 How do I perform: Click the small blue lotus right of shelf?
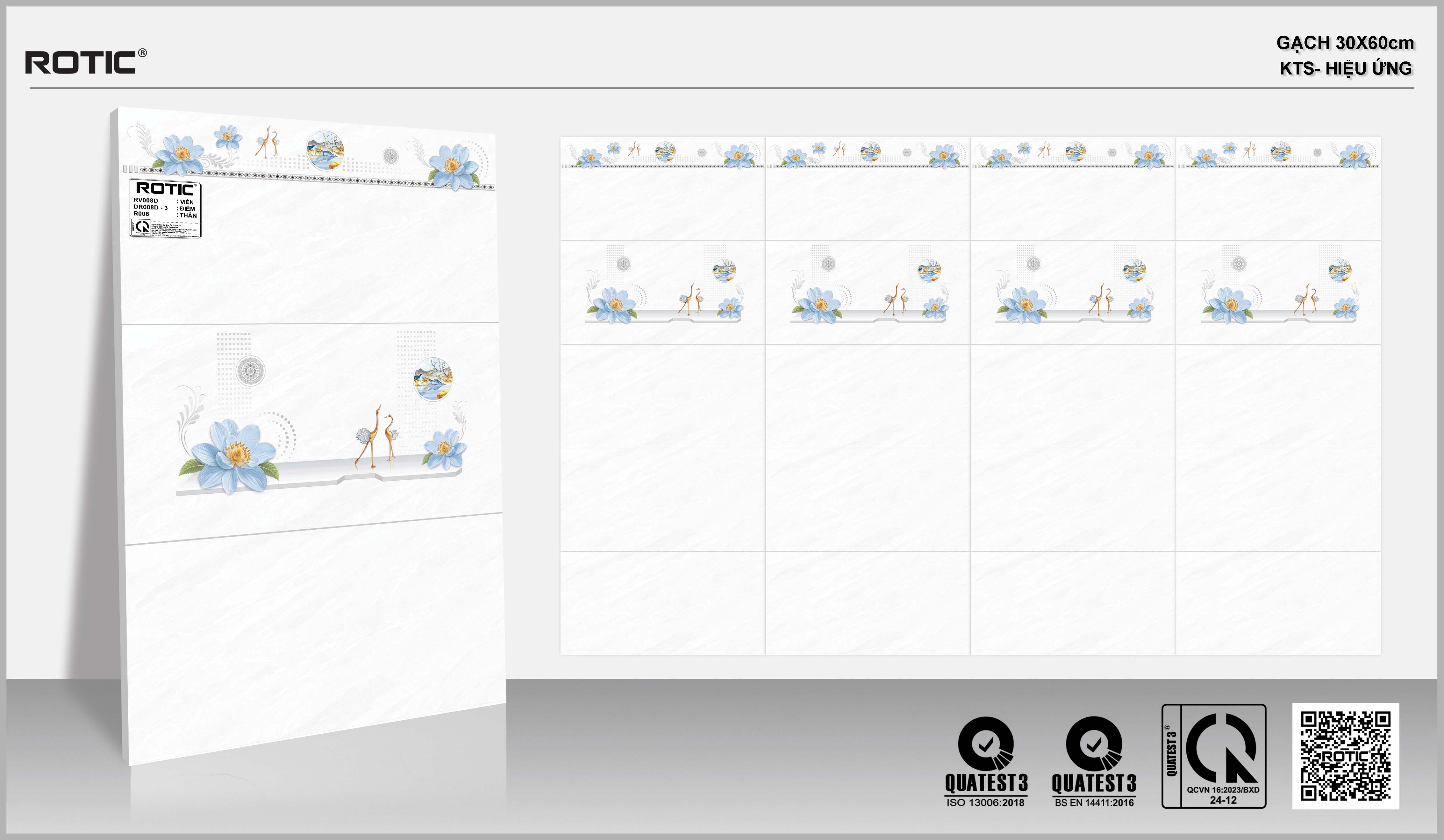445,448
